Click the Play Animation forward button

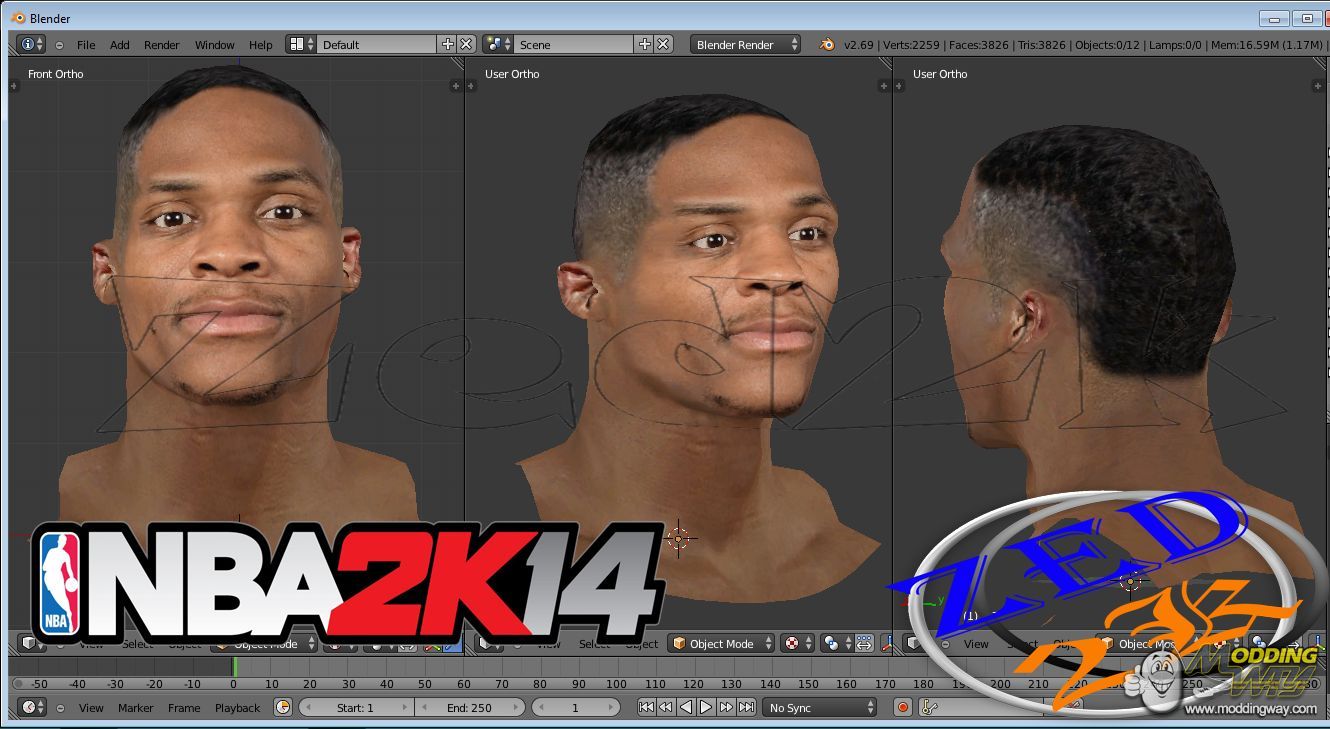[706, 708]
